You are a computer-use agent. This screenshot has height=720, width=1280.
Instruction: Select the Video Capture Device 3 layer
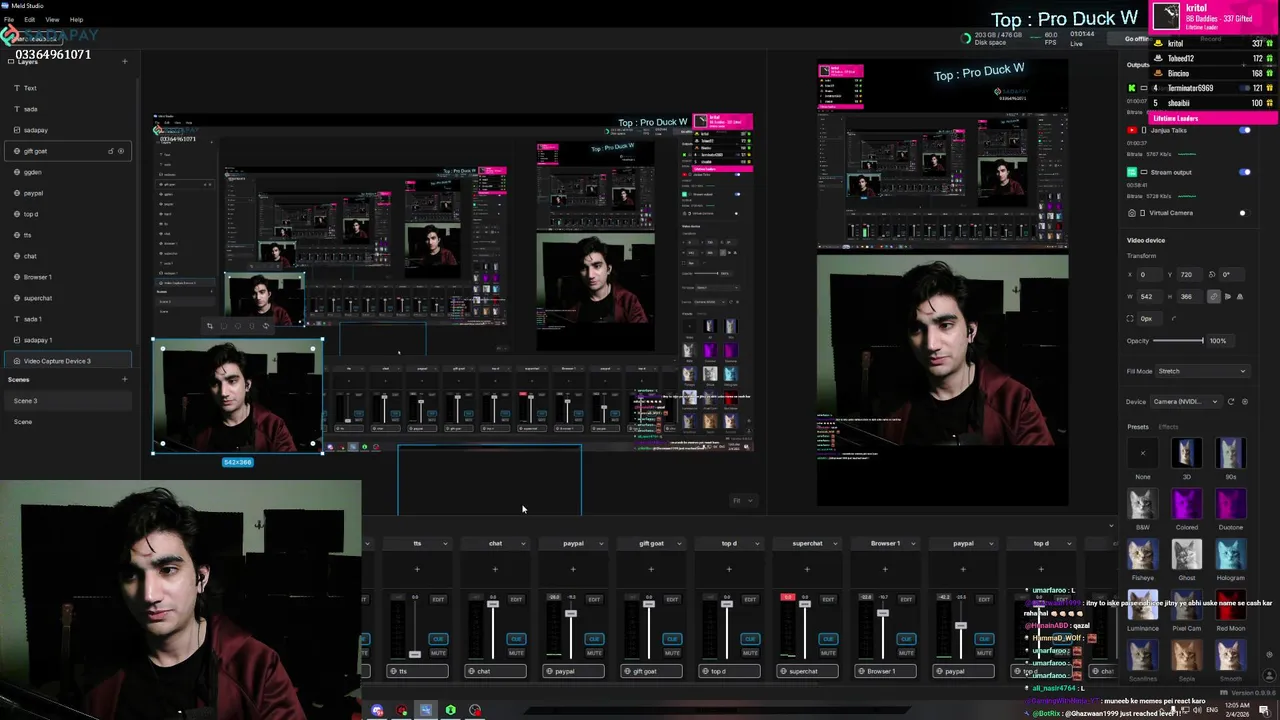click(x=69, y=361)
